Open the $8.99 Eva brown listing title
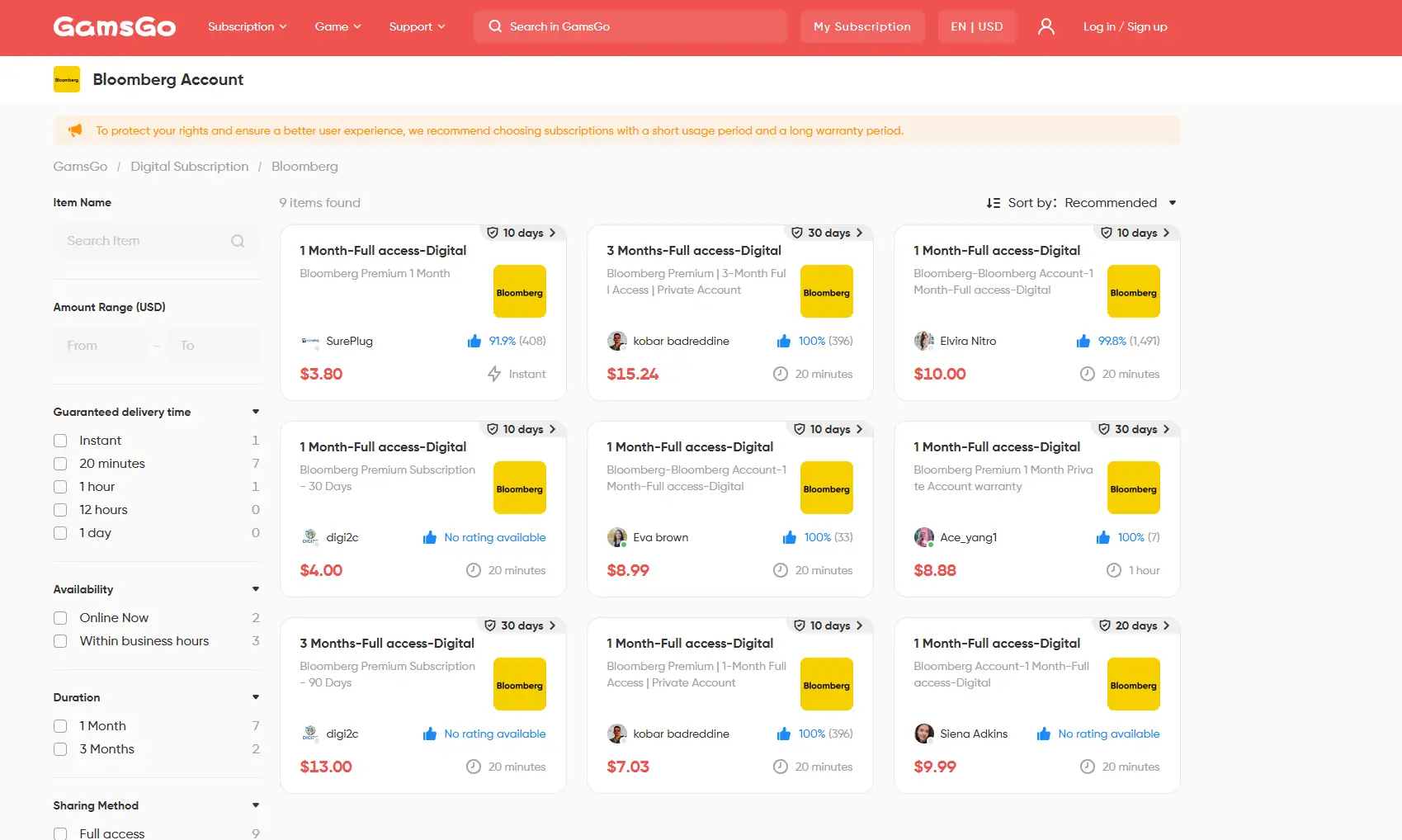 point(690,447)
